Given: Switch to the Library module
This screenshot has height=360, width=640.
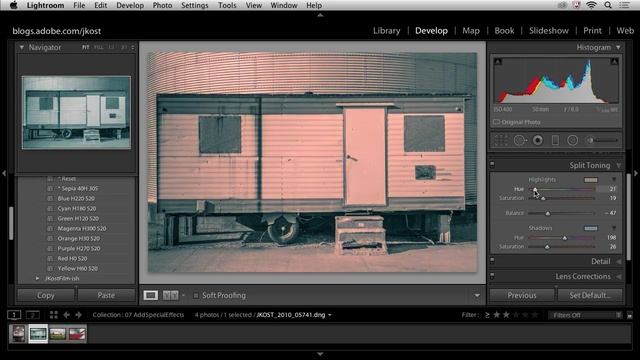Looking at the screenshot, I should [387, 31].
